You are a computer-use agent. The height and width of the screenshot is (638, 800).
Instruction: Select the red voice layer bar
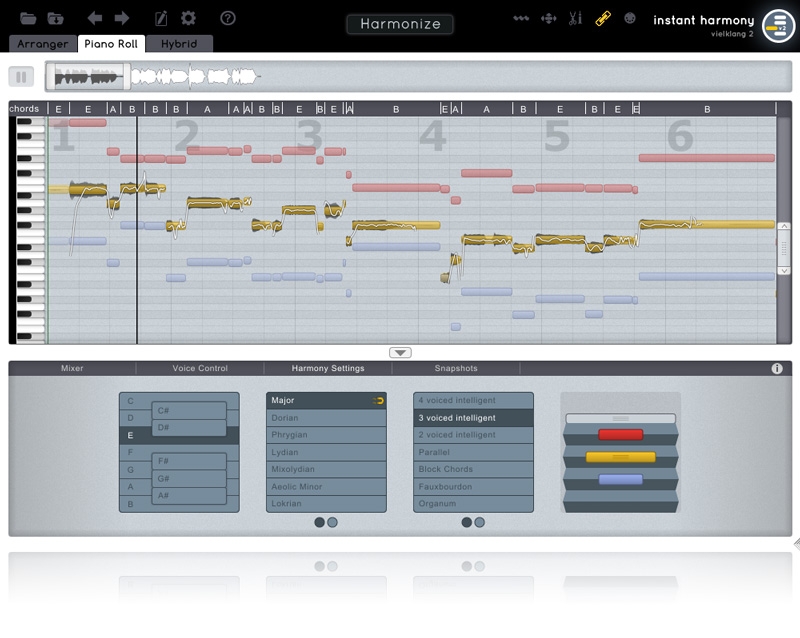point(620,435)
